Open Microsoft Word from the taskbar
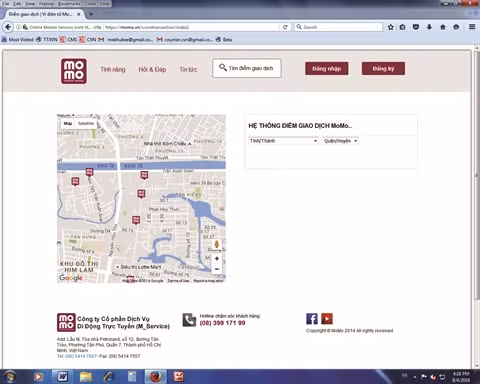 [62, 377]
